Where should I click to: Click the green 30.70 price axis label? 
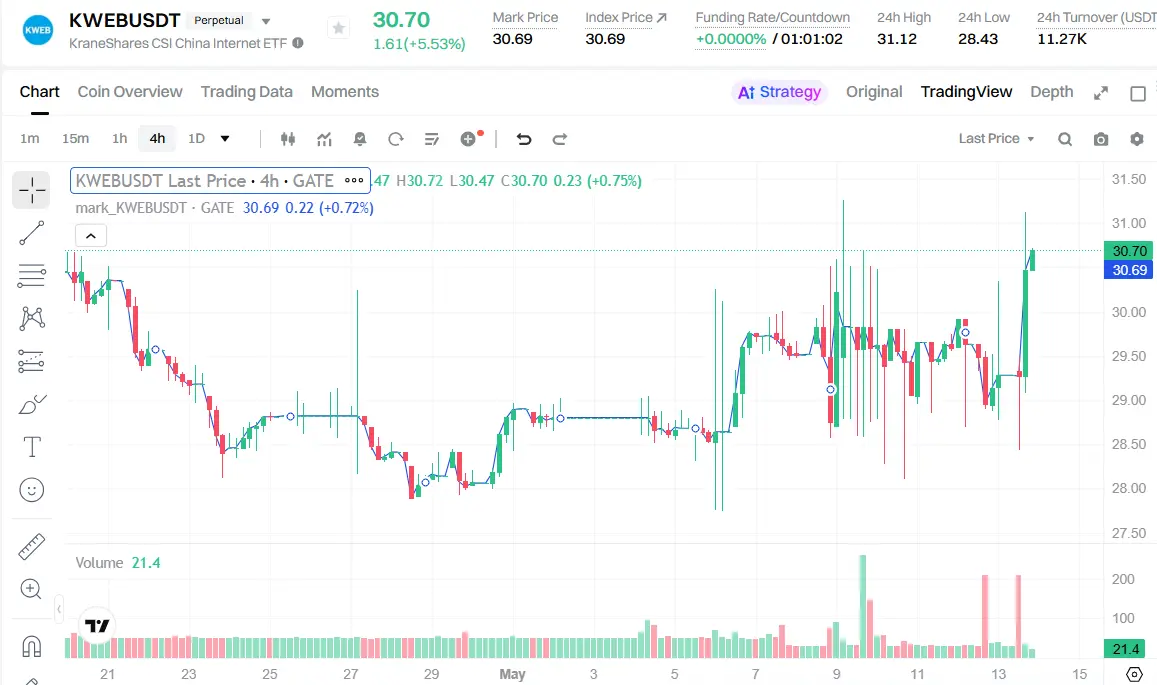pyautogui.click(x=1128, y=251)
